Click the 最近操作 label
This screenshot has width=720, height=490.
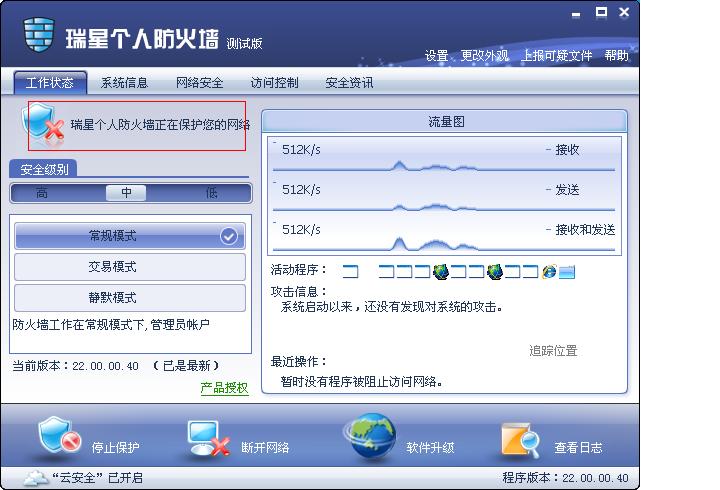(298, 362)
